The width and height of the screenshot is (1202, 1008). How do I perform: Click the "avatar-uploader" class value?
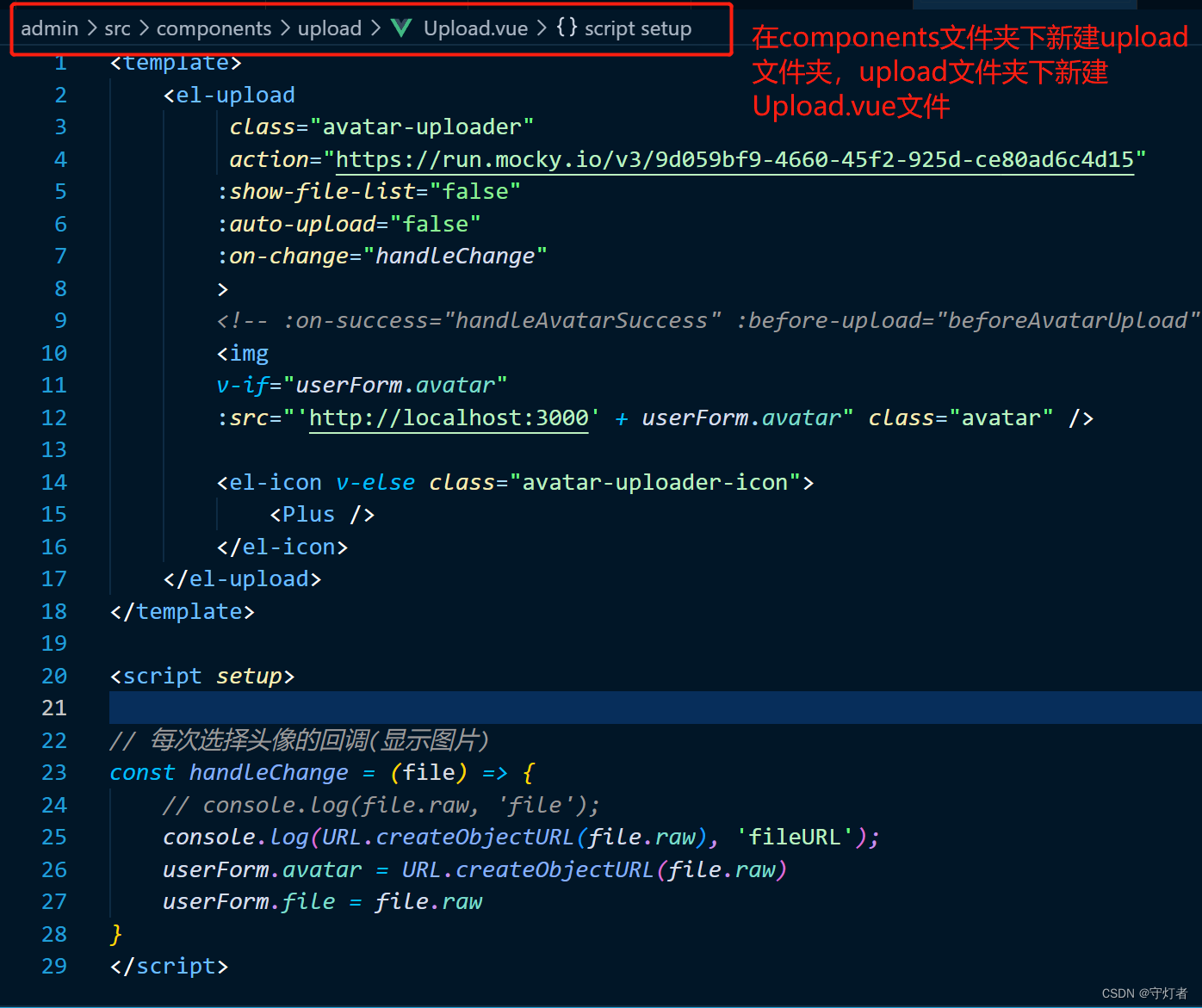pos(422,127)
